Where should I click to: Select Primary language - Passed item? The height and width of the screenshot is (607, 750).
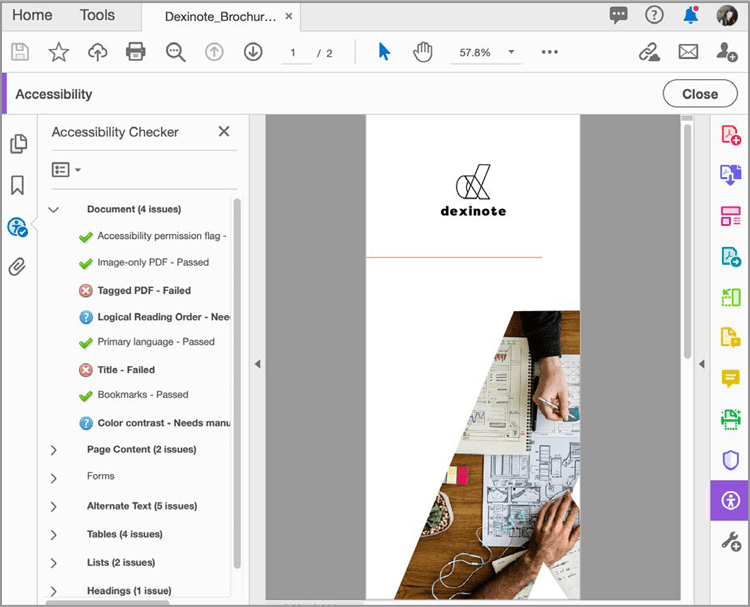[147, 342]
